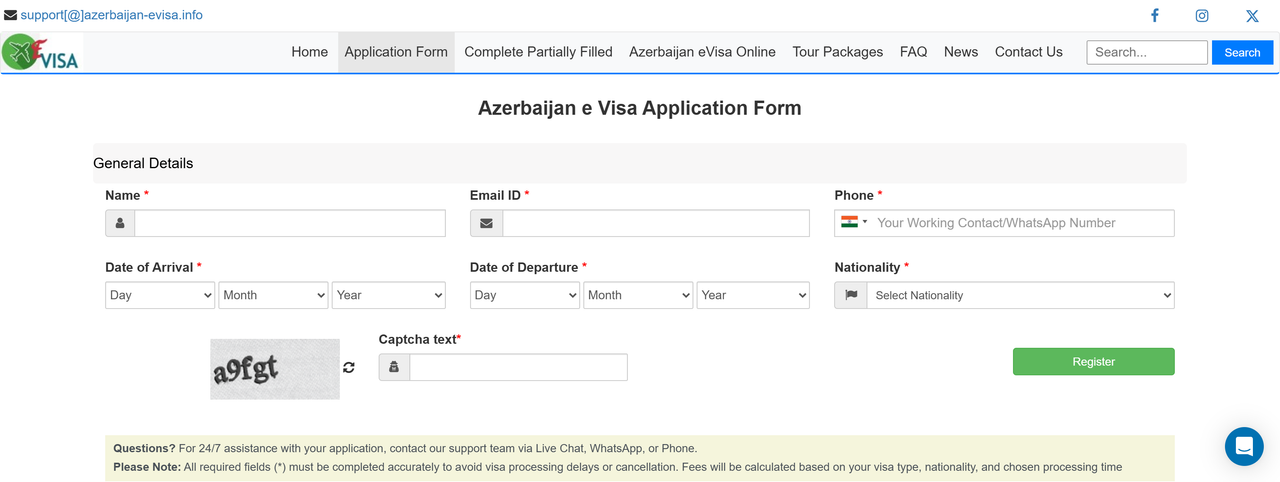The width and height of the screenshot is (1280, 482).
Task: Open the live chat bubble icon
Action: tap(1244, 446)
